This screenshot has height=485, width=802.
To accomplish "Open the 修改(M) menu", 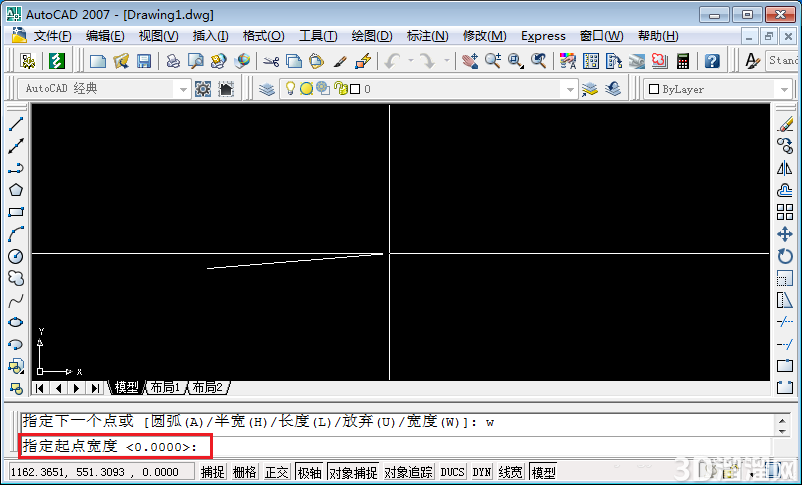I will (x=484, y=36).
